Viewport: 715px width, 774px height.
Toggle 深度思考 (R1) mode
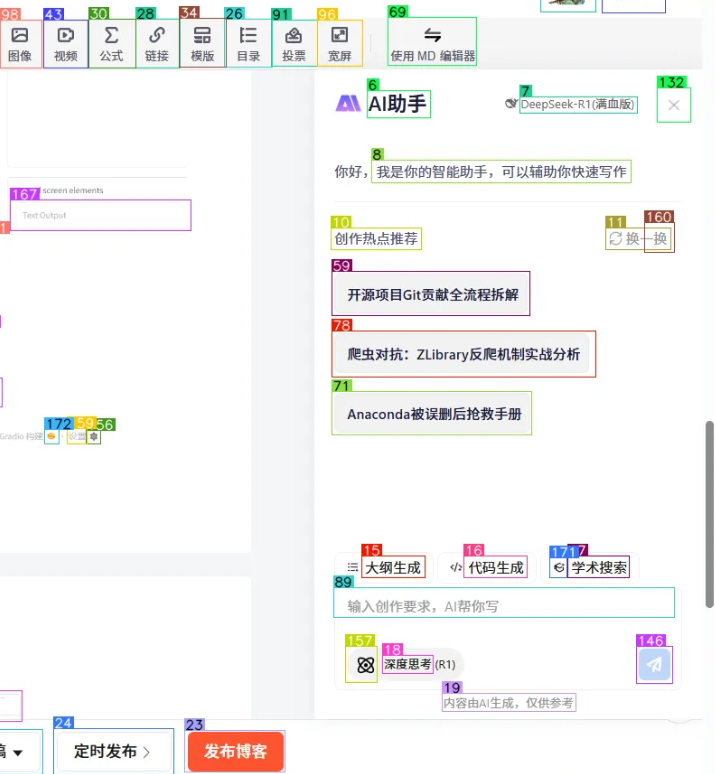[406, 664]
